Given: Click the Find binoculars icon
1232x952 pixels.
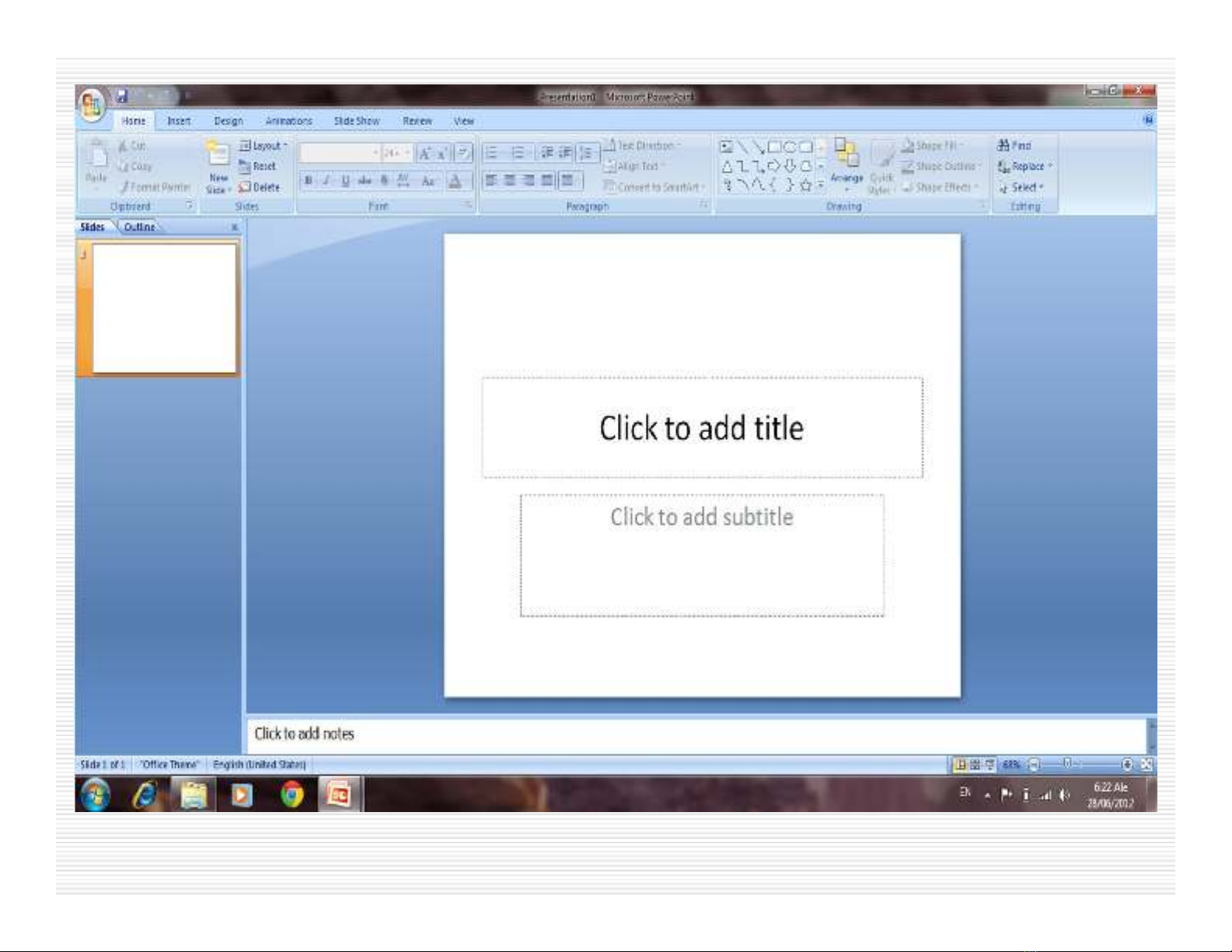Looking at the screenshot, I should [x=1003, y=145].
